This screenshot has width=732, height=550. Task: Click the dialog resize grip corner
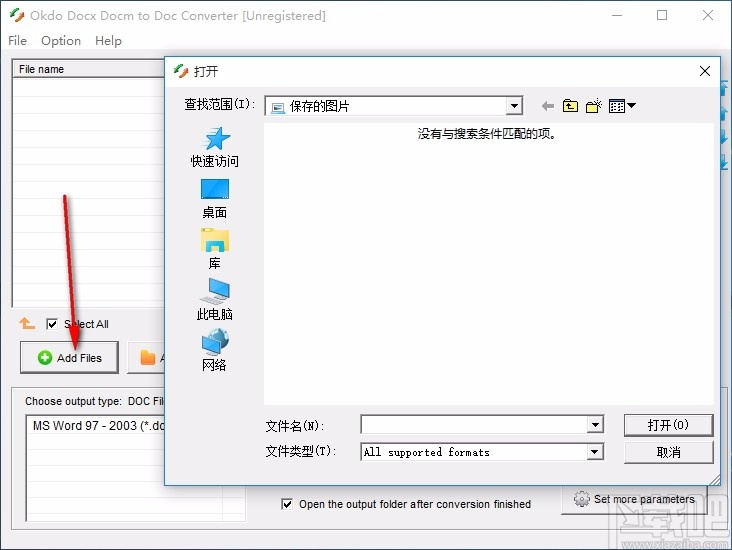point(715,479)
